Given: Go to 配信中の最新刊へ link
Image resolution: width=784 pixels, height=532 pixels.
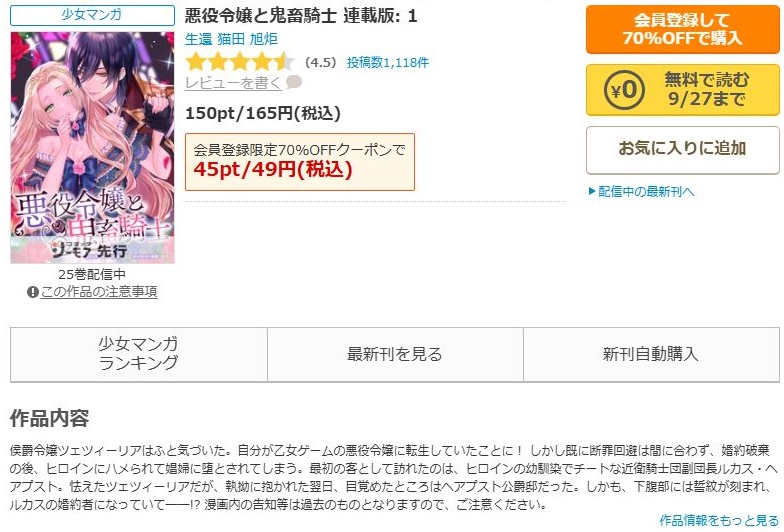Looking at the screenshot, I should [x=646, y=192].
